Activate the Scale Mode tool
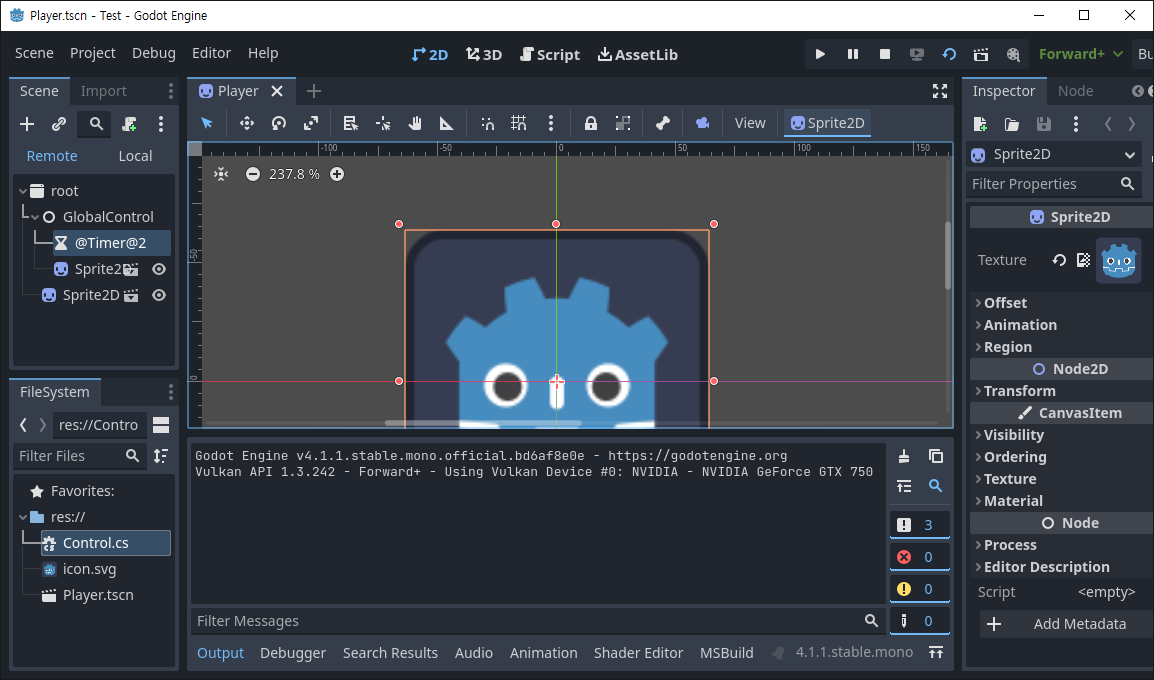This screenshot has height=680, width=1154. 311,123
